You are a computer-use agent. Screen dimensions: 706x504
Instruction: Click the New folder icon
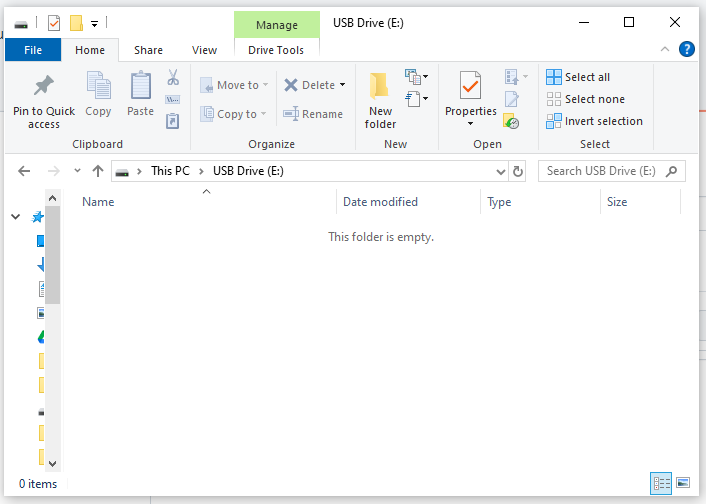point(380,87)
